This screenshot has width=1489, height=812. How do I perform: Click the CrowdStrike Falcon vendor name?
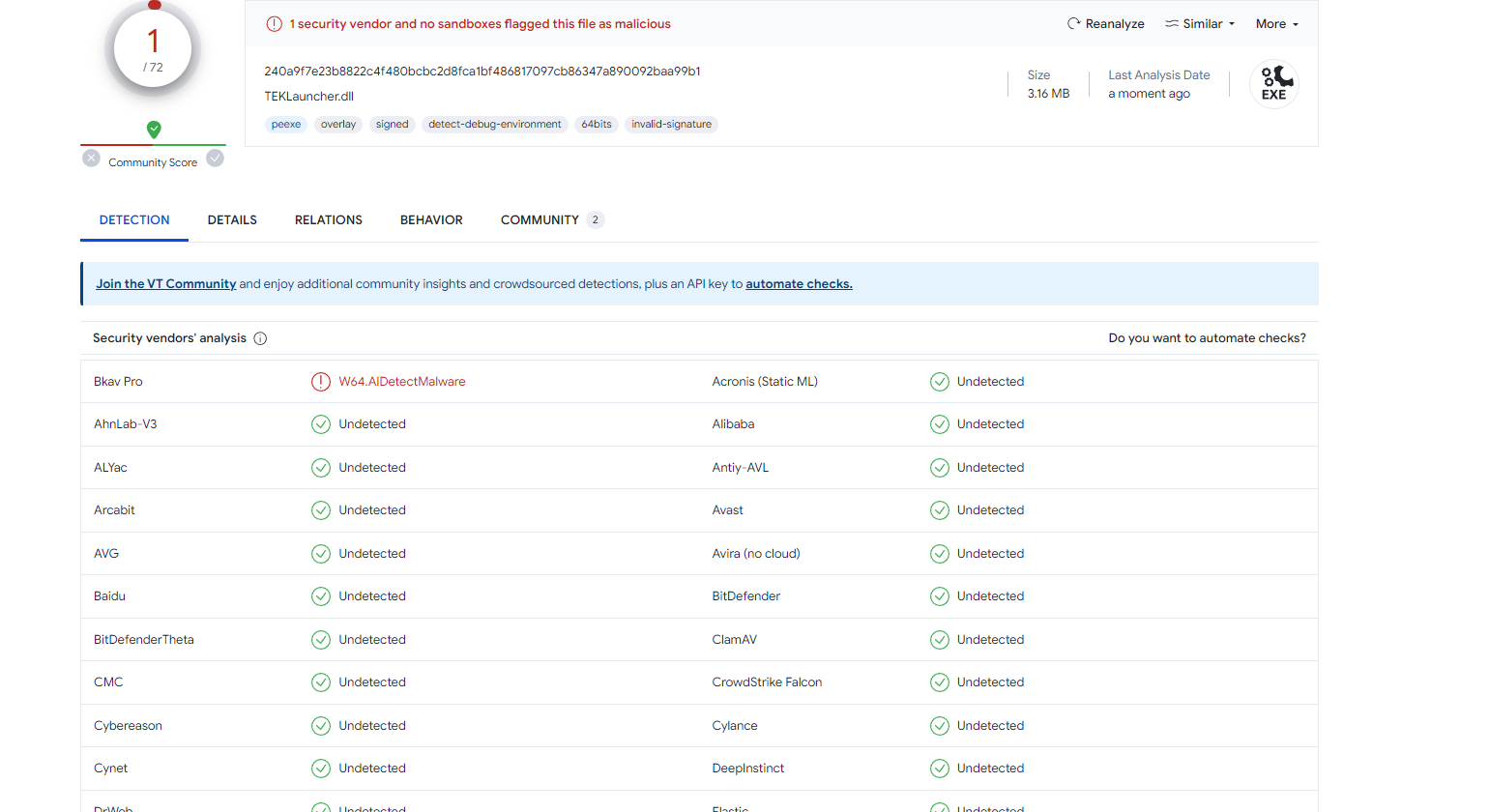767,682
